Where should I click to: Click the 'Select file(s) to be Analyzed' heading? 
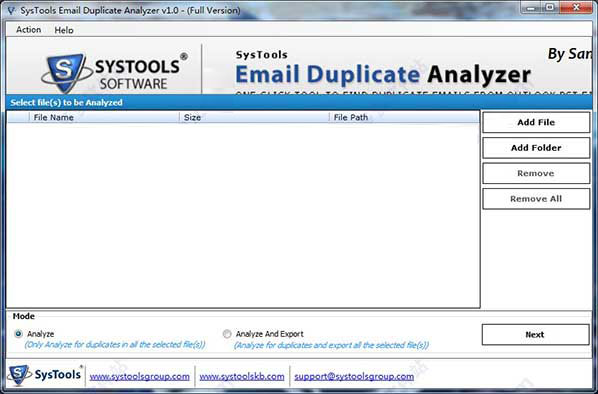67,103
